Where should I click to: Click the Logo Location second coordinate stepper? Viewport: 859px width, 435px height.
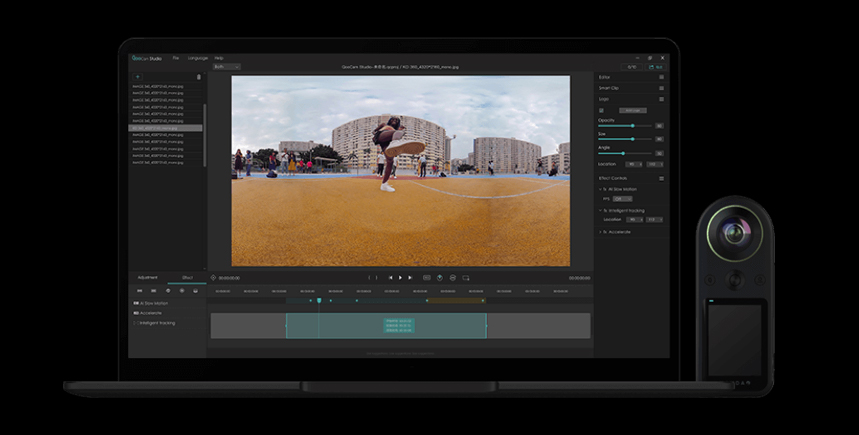click(x=655, y=164)
